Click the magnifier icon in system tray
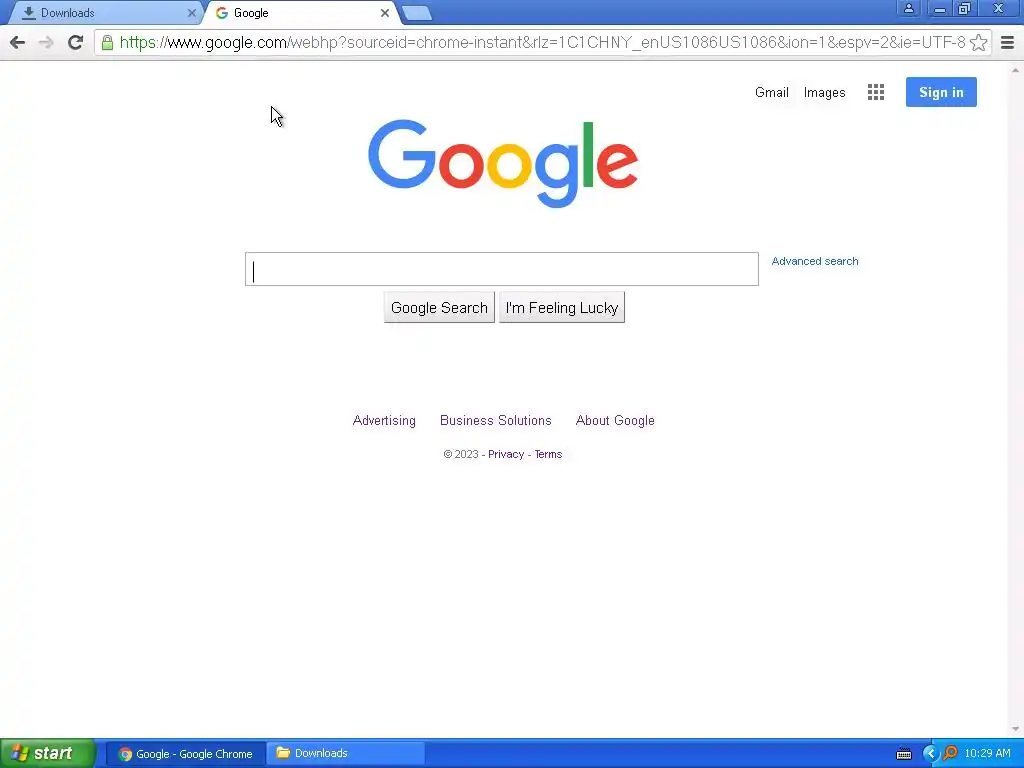1024x768 pixels. (950, 753)
